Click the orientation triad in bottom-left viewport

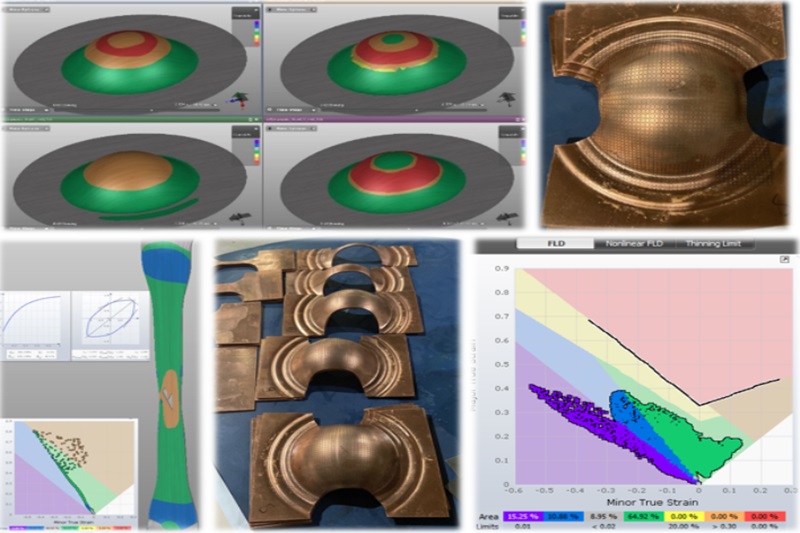coord(239,217)
